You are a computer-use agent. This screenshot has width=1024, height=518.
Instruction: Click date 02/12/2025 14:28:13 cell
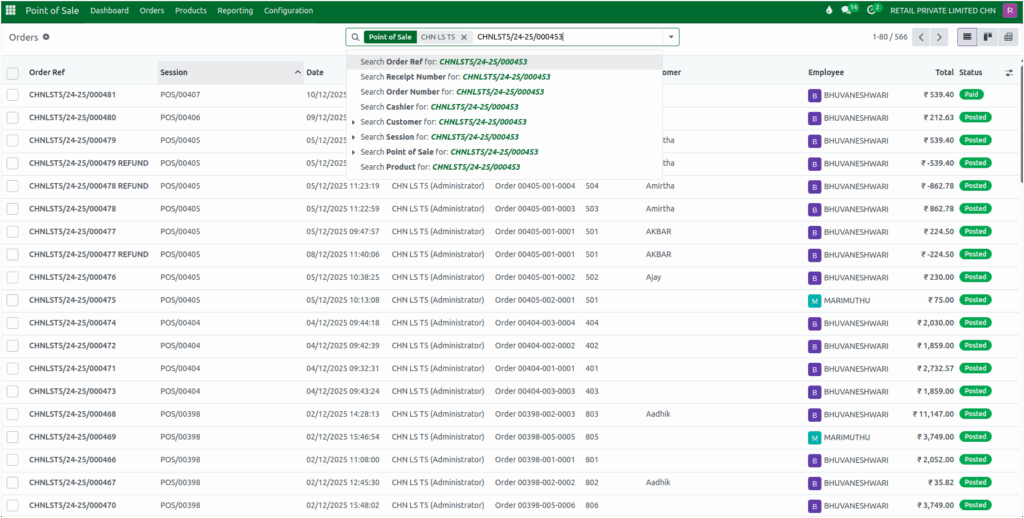pyautogui.click(x=343, y=414)
